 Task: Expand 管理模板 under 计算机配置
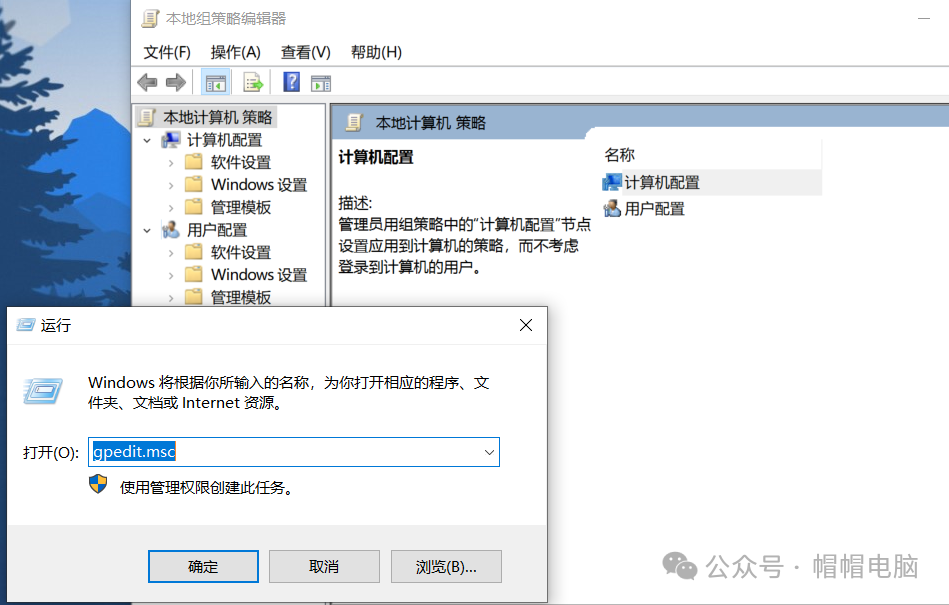click(x=171, y=207)
